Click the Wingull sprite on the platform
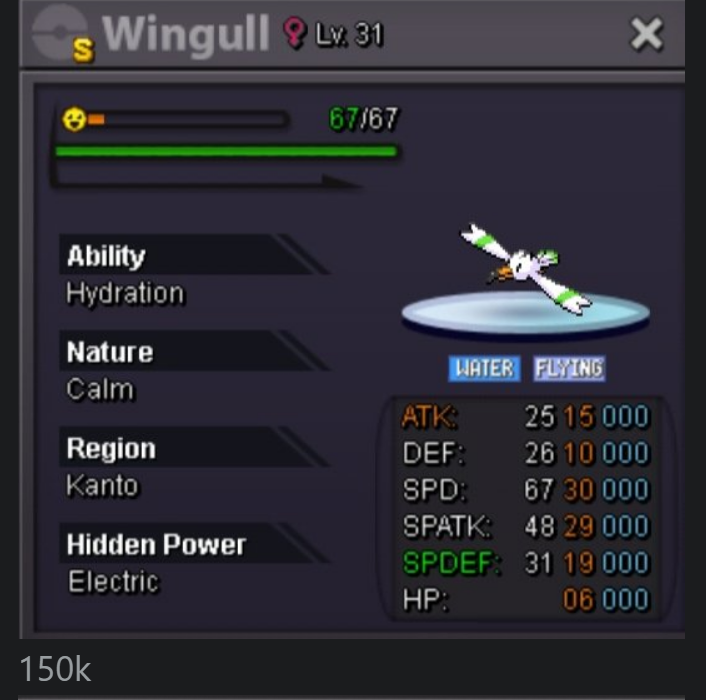The image size is (706, 700). (526, 269)
